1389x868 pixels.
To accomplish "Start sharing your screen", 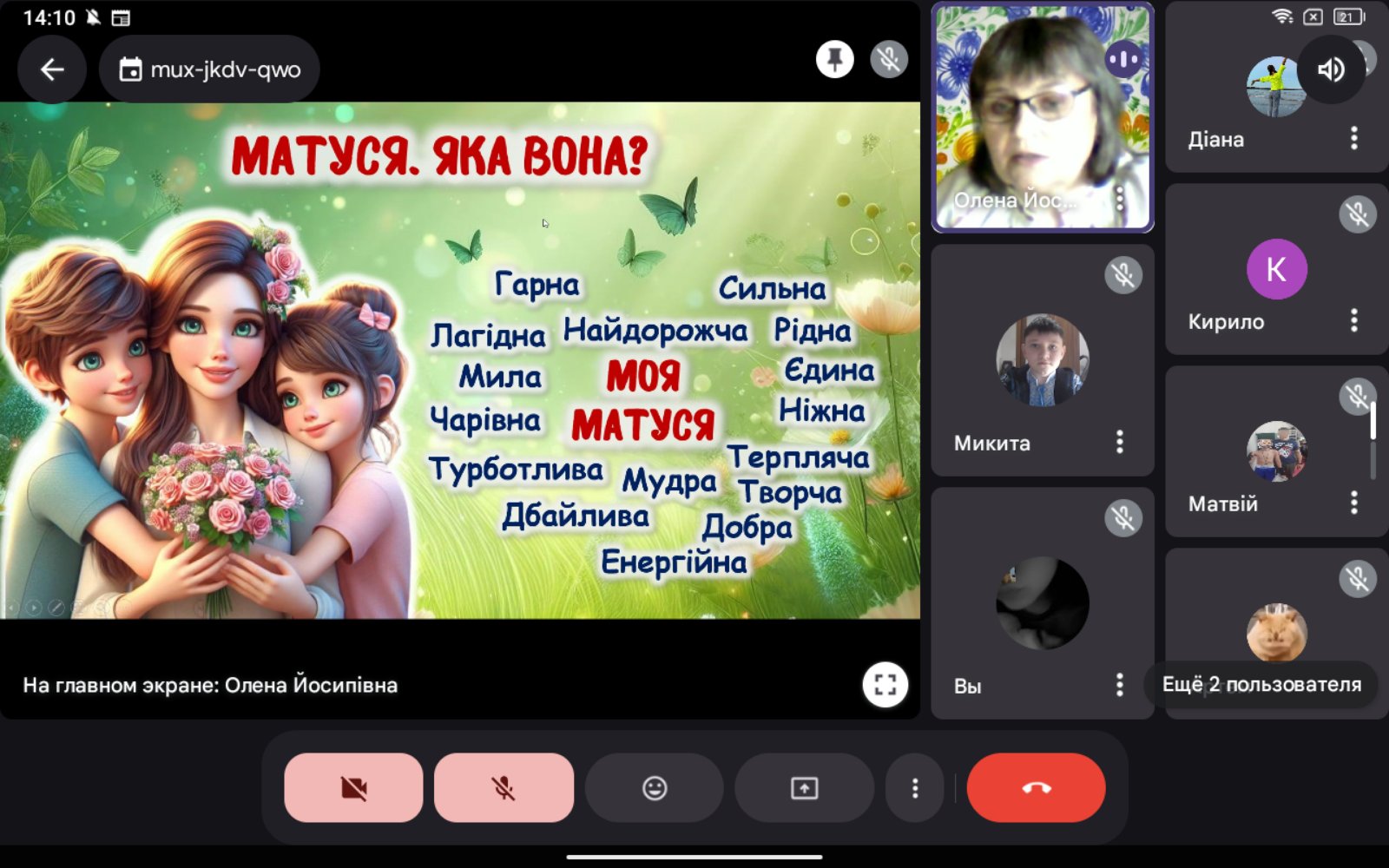I will click(805, 788).
